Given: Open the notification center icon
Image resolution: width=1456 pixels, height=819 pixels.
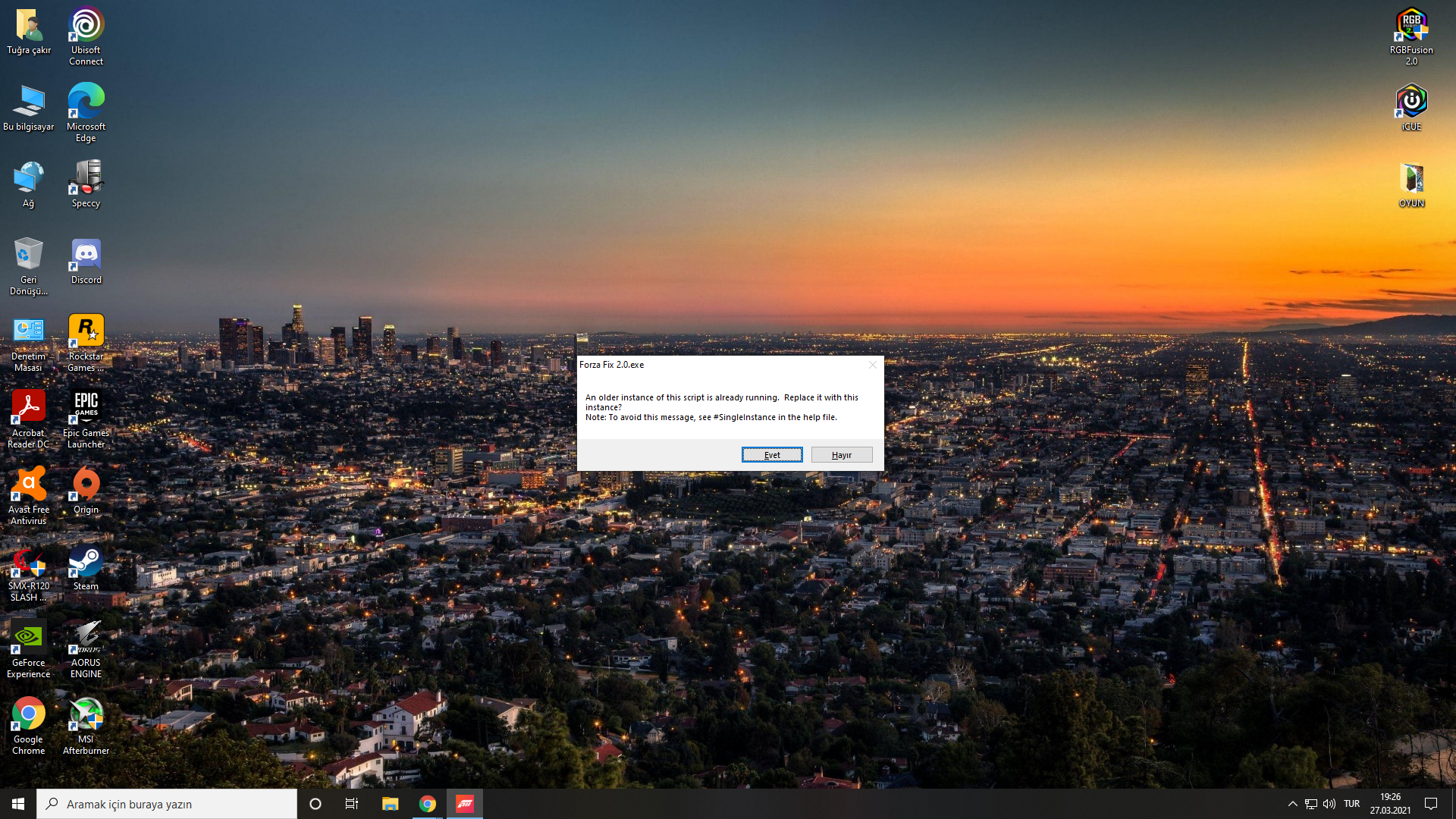Looking at the screenshot, I should 1431,804.
